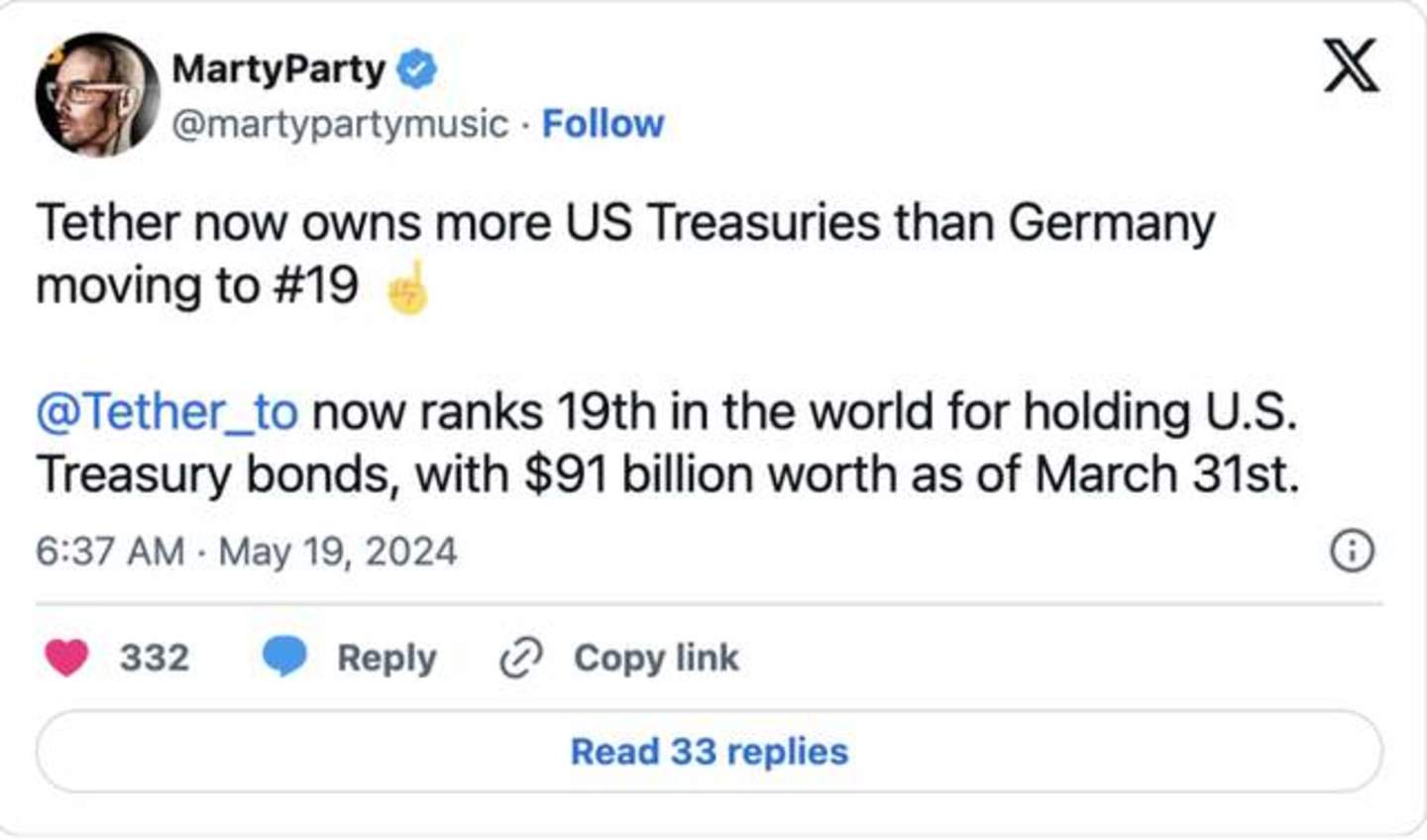Click the MartyParty display name

point(278,68)
